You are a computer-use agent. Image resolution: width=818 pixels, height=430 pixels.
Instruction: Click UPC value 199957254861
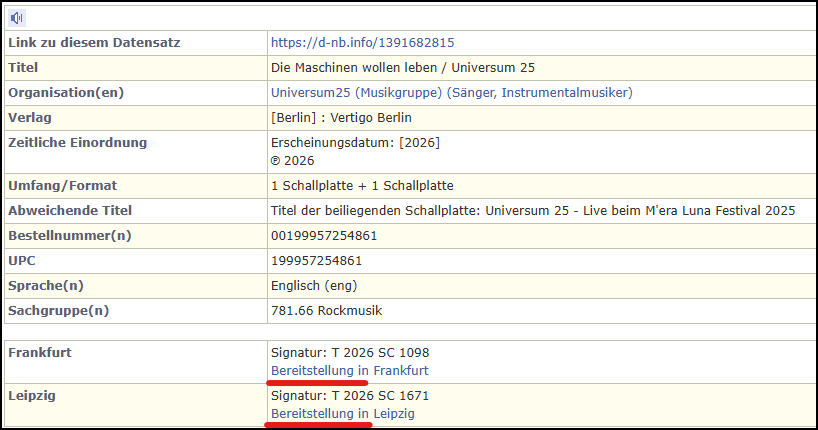[316, 261]
